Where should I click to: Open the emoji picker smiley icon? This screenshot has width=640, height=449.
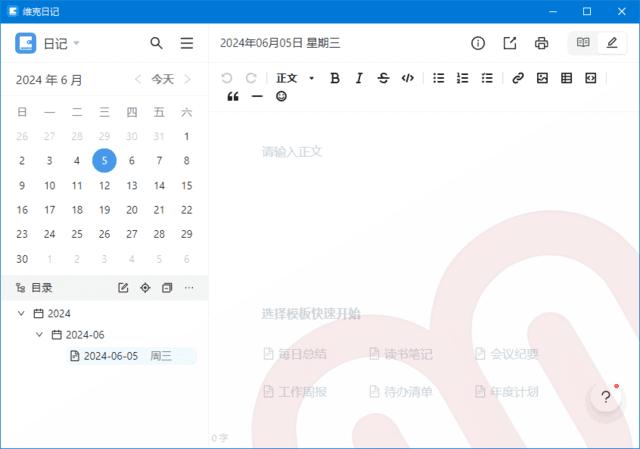pyautogui.click(x=281, y=97)
